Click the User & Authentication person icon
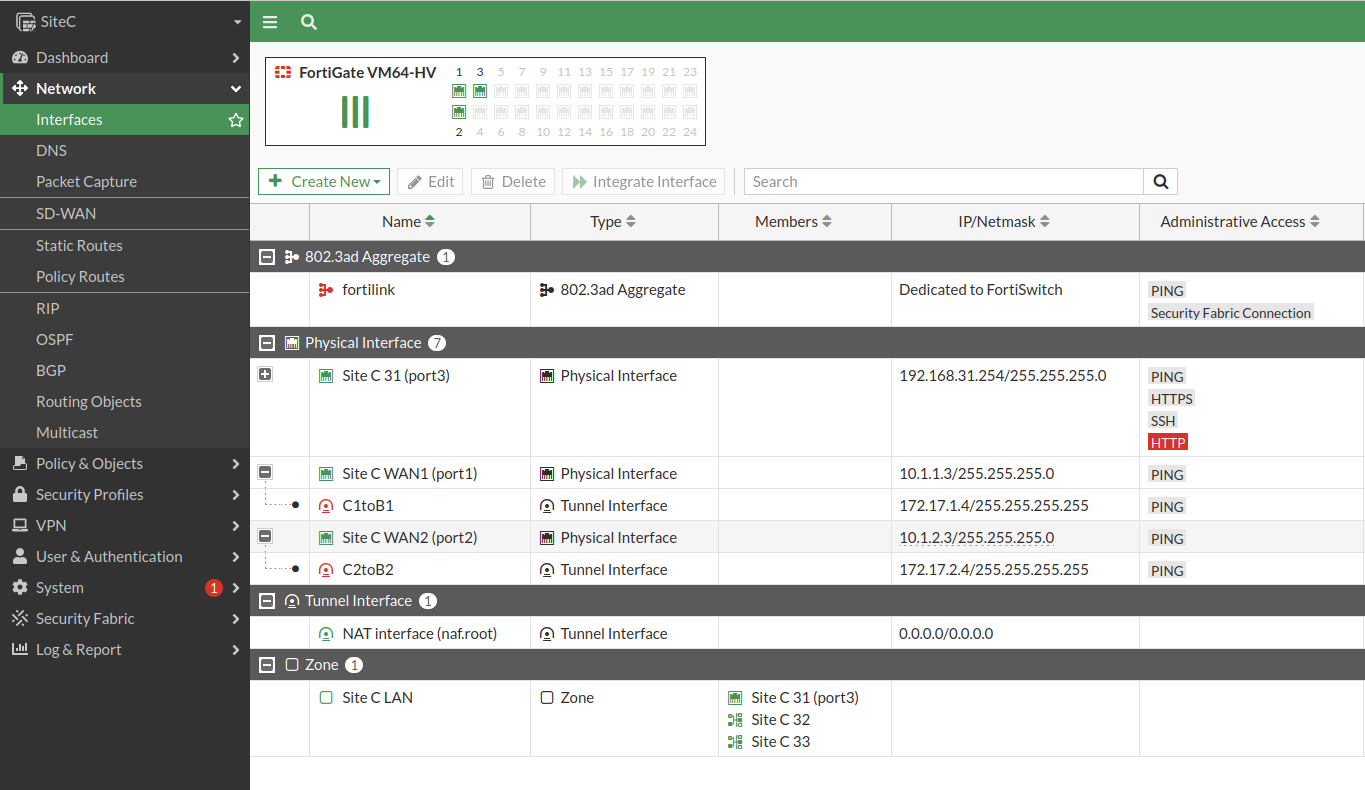Viewport: 1365px width, 790px height. pyautogui.click(x=19, y=557)
